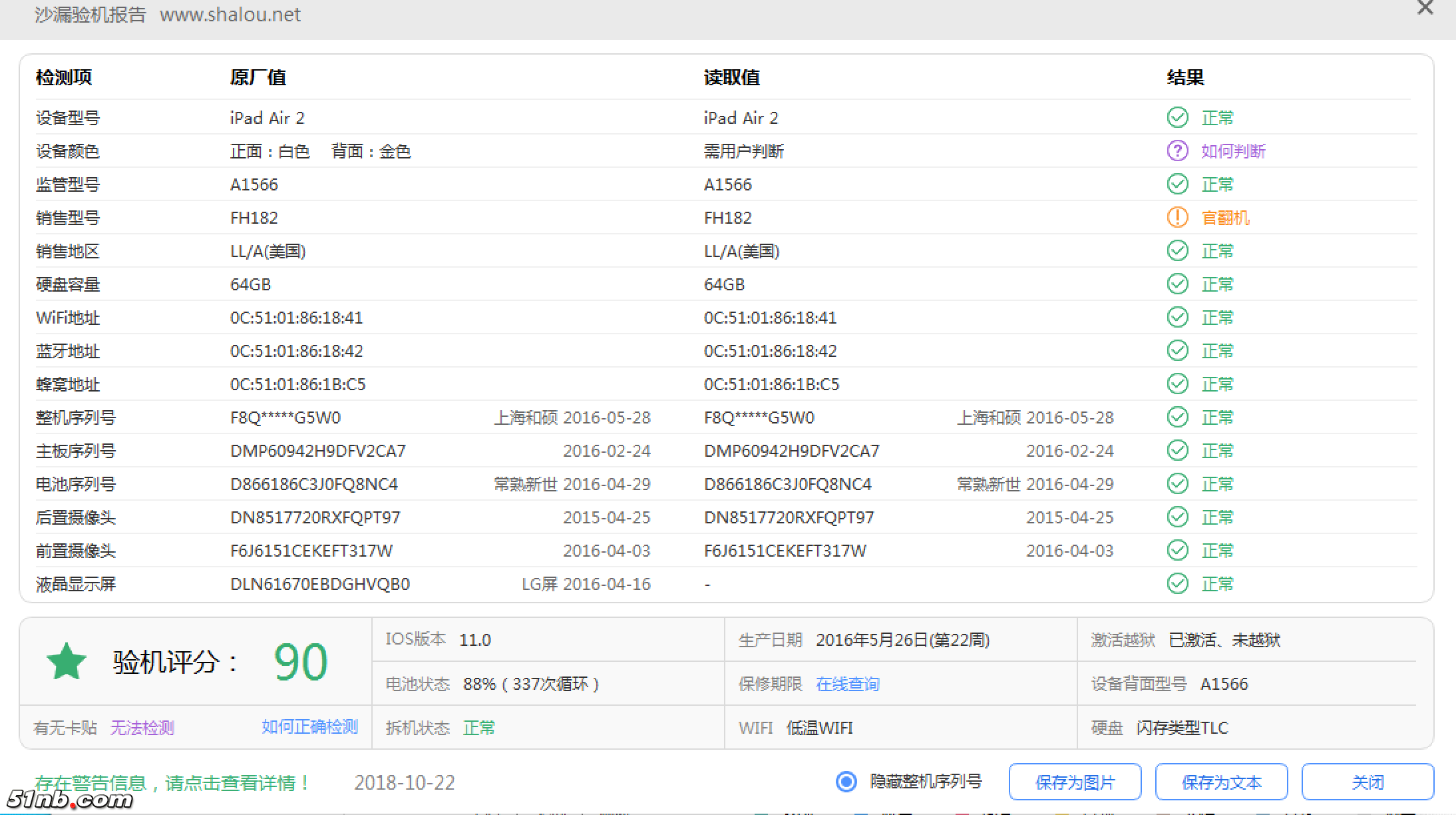The width and height of the screenshot is (1456, 815).
Task: Close the report with the top-right X
Action: [x=1425, y=8]
